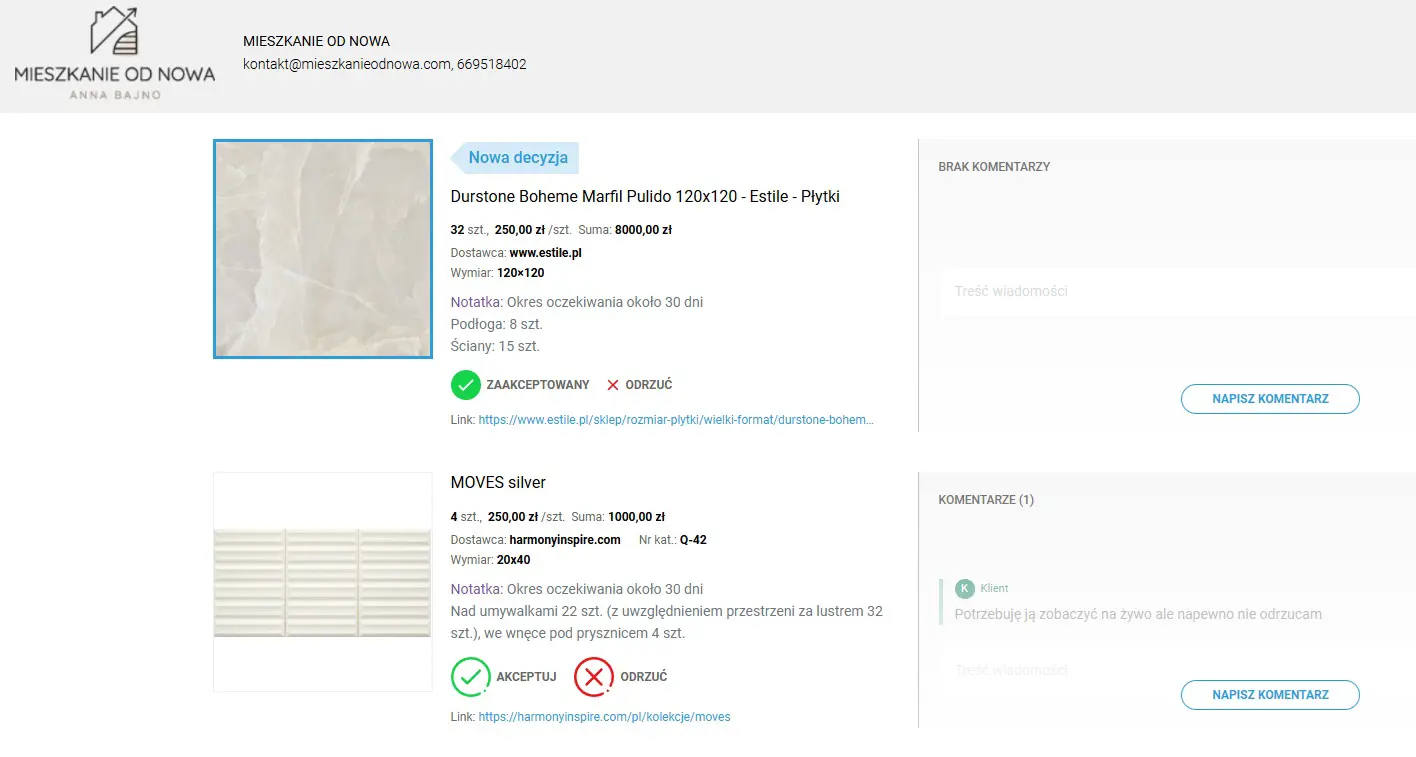Image resolution: width=1416 pixels, height=757 pixels.
Task: Click the contact email in the header
Action: pyautogui.click(x=346, y=64)
